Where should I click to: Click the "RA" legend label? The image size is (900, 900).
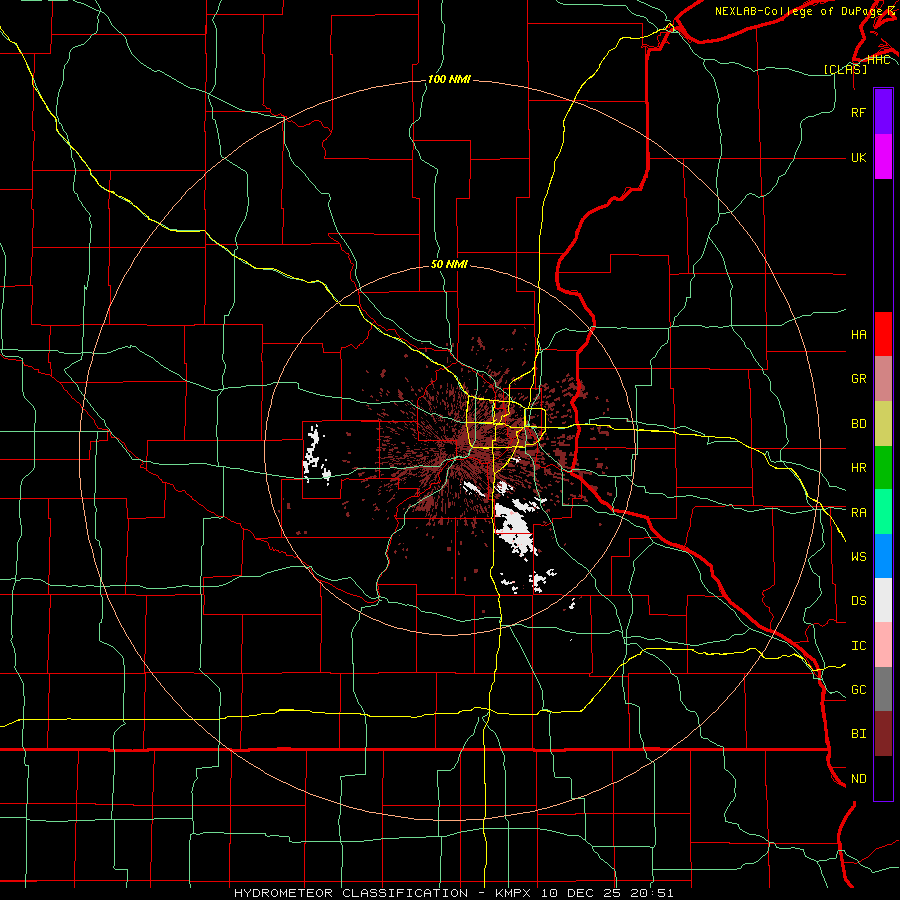pos(859,512)
